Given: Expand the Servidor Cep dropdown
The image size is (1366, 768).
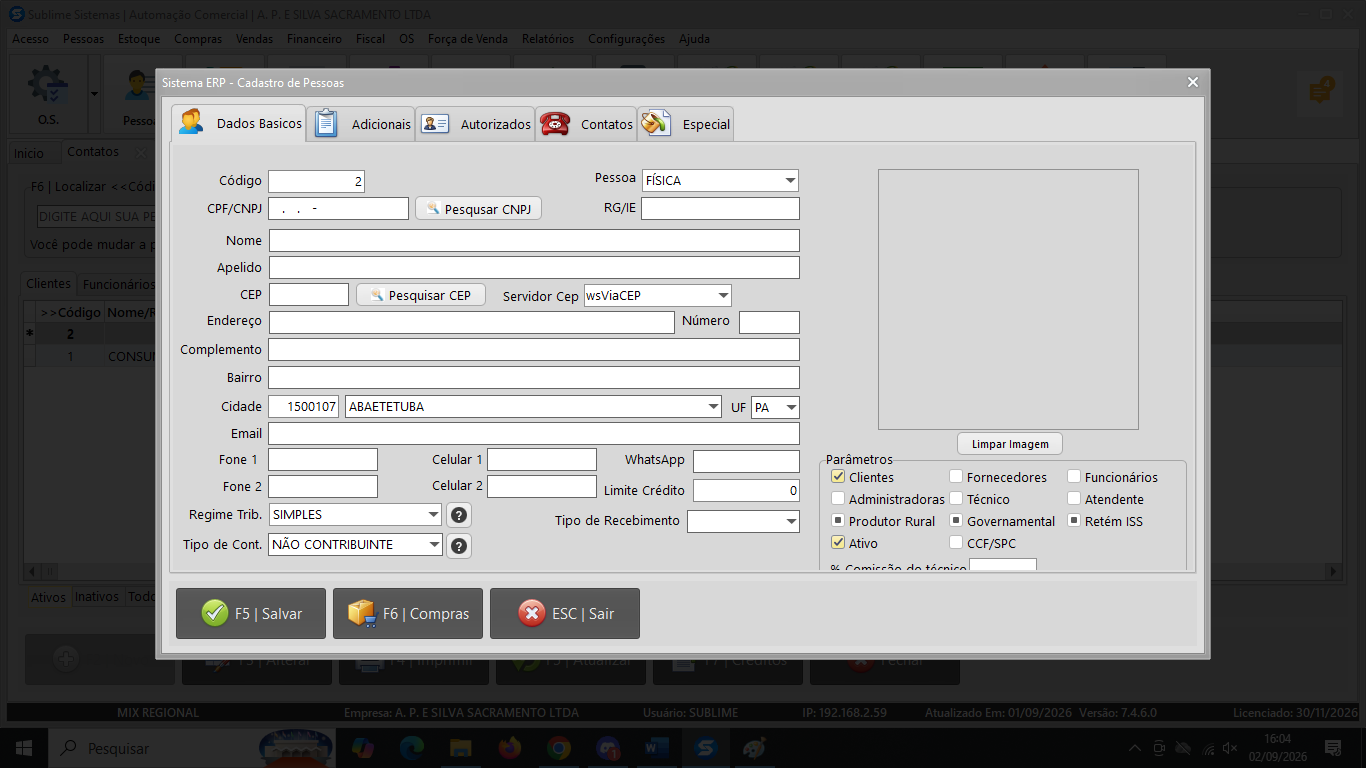Looking at the screenshot, I should pos(723,295).
